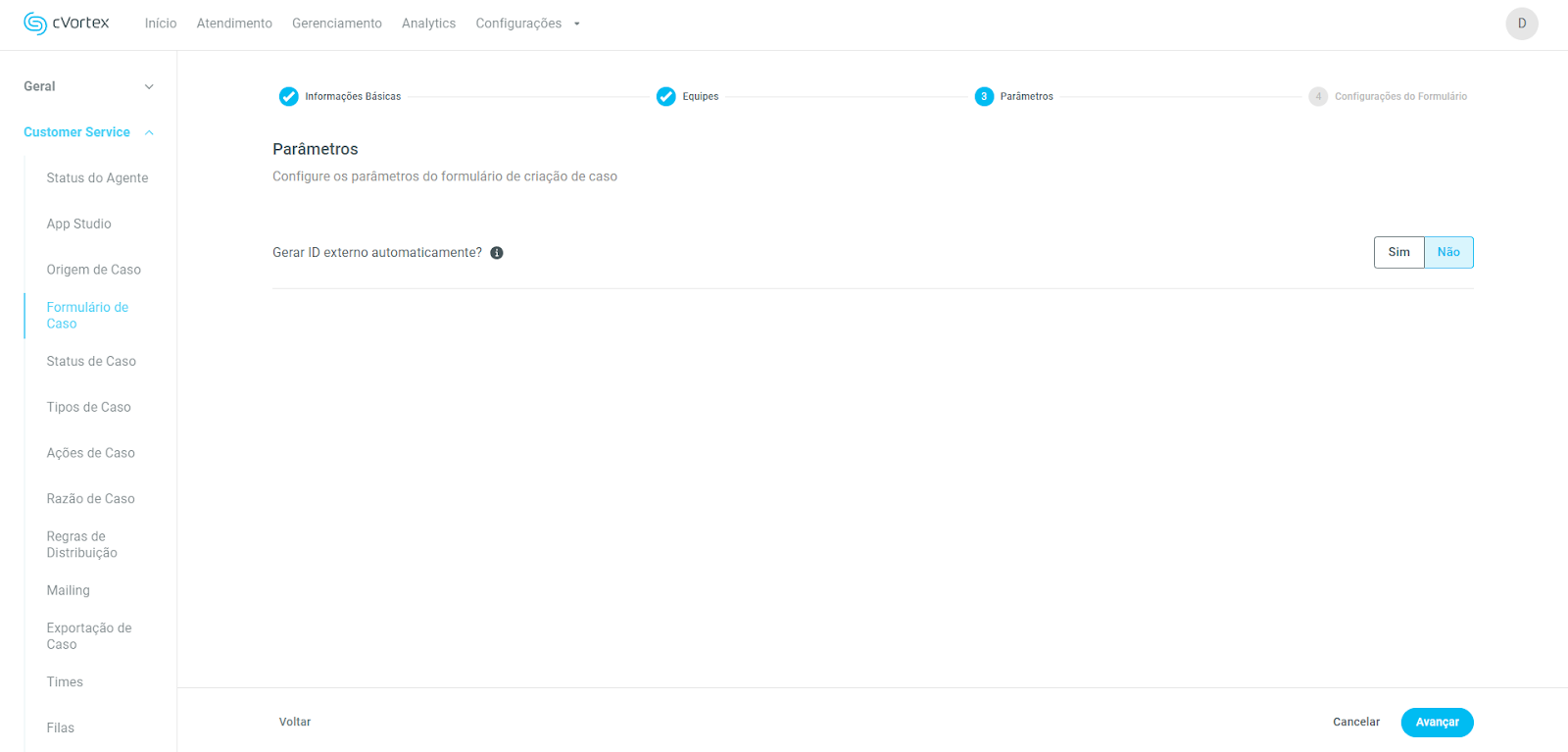The width and height of the screenshot is (1568, 752).
Task: Select Não for automatic external ID
Action: (1448, 252)
